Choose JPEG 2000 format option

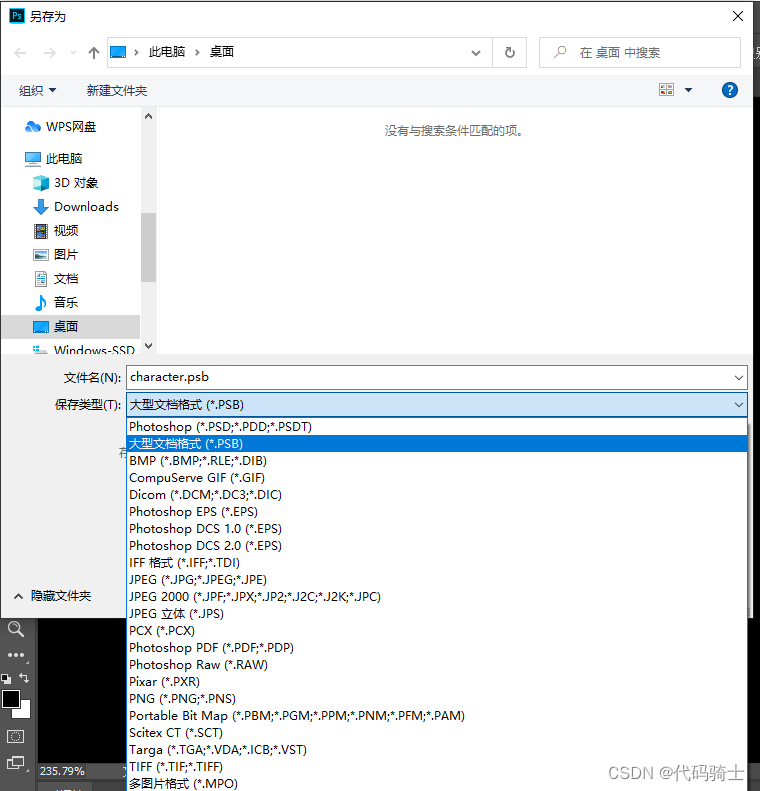pyautogui.click(x=437, y=597)
